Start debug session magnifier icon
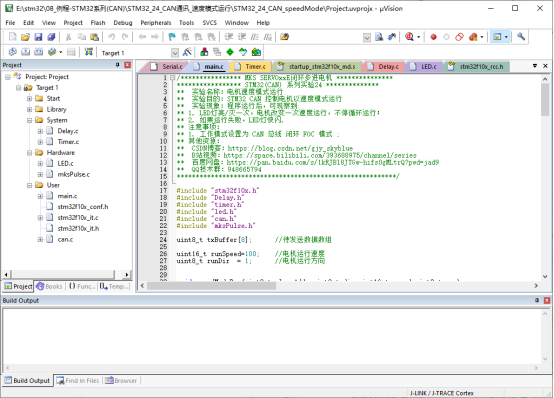Viewport: 554px width, 398px height. click(409, 37)
